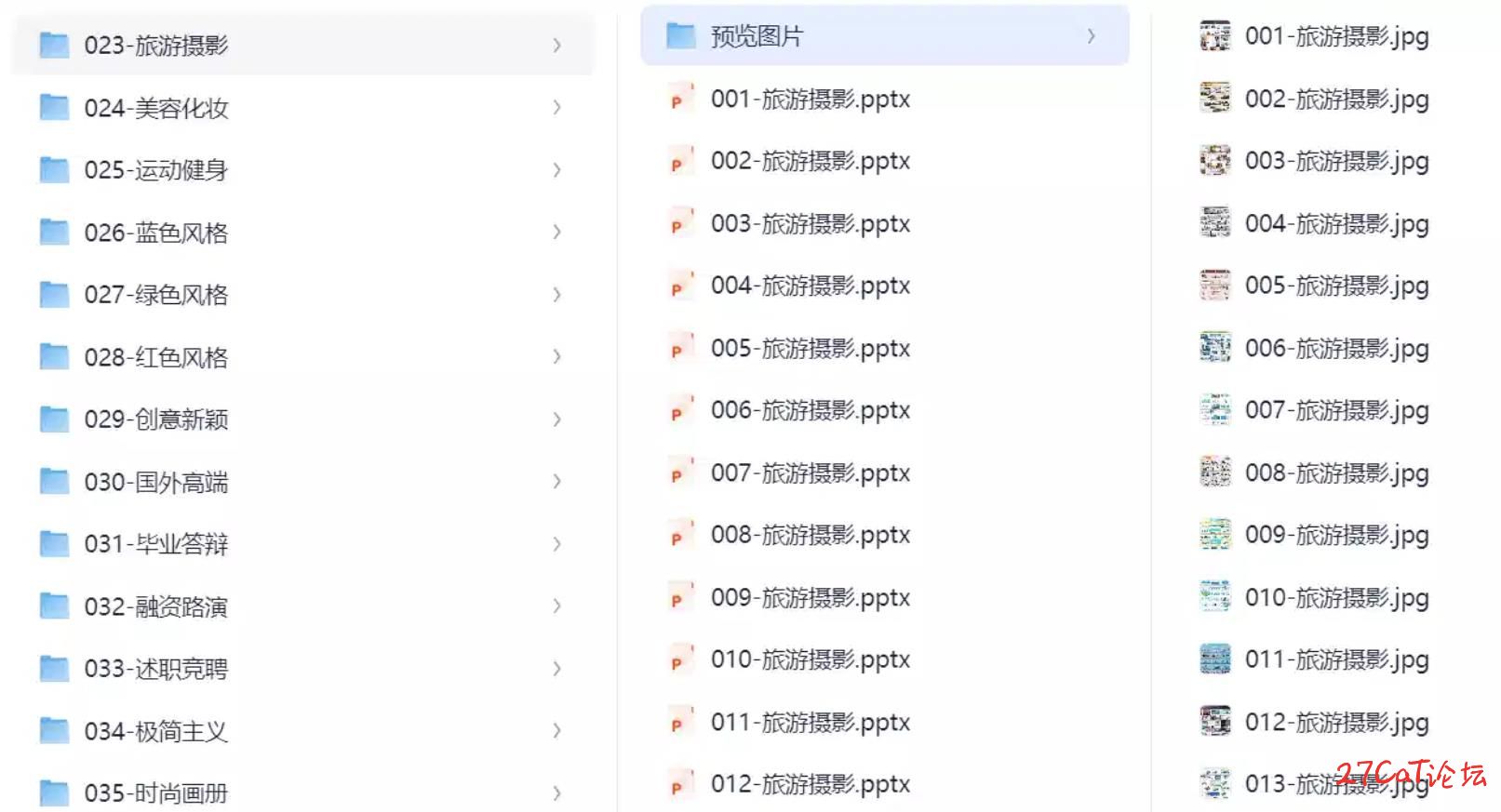The height and width of the screenshot is (812, 1501).
Task: Select the 032-融资路演 folder name
Action: click(156, 606)
